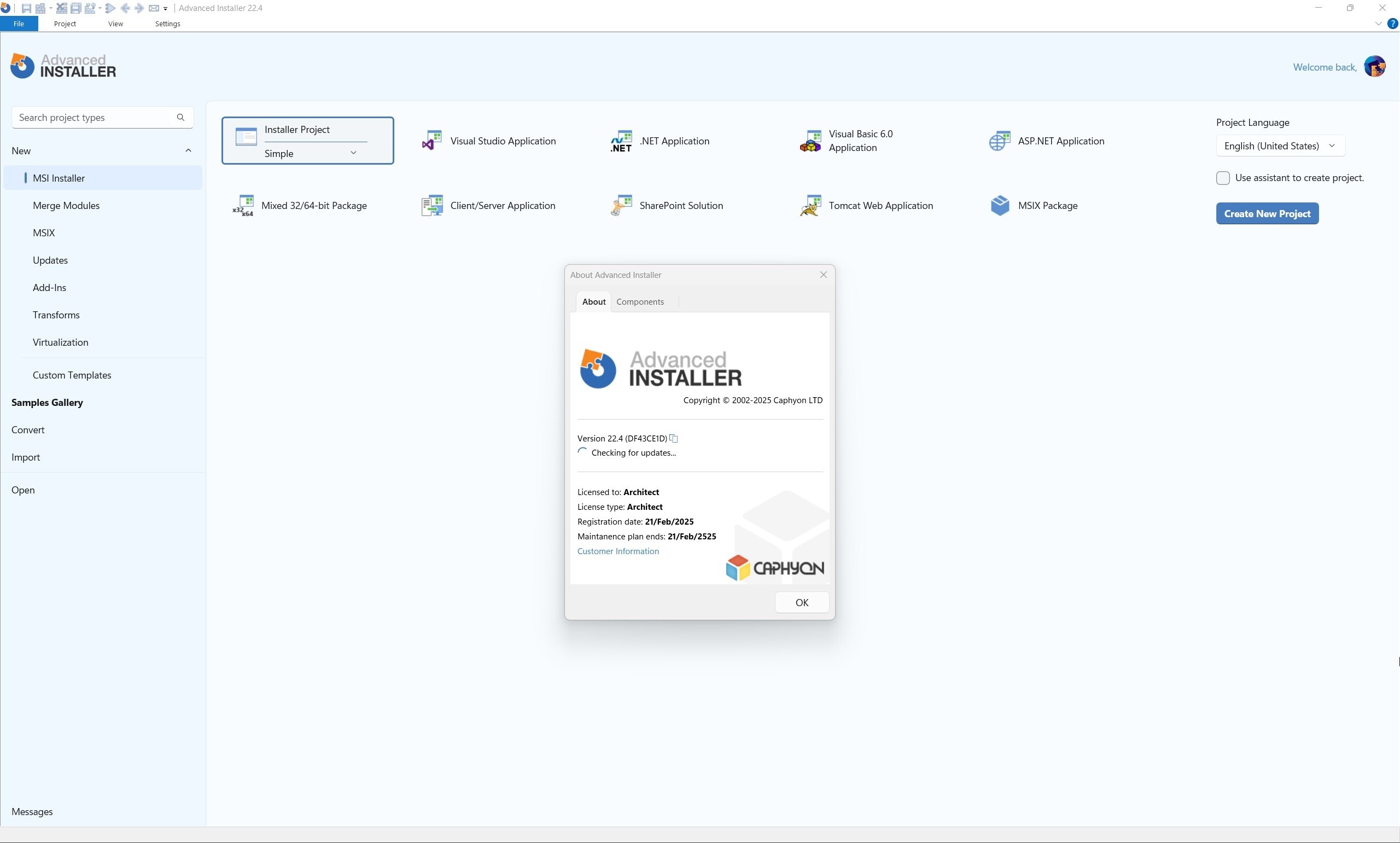The height and width of the screenshot is (843, 1400).
Task: Open the View ribbon tab
Action: [115, 24]
